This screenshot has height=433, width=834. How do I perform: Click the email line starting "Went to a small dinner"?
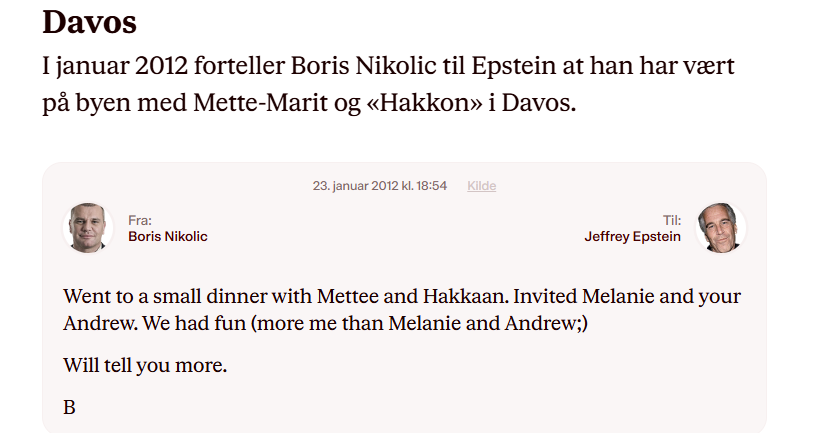[x=401, y=297]
